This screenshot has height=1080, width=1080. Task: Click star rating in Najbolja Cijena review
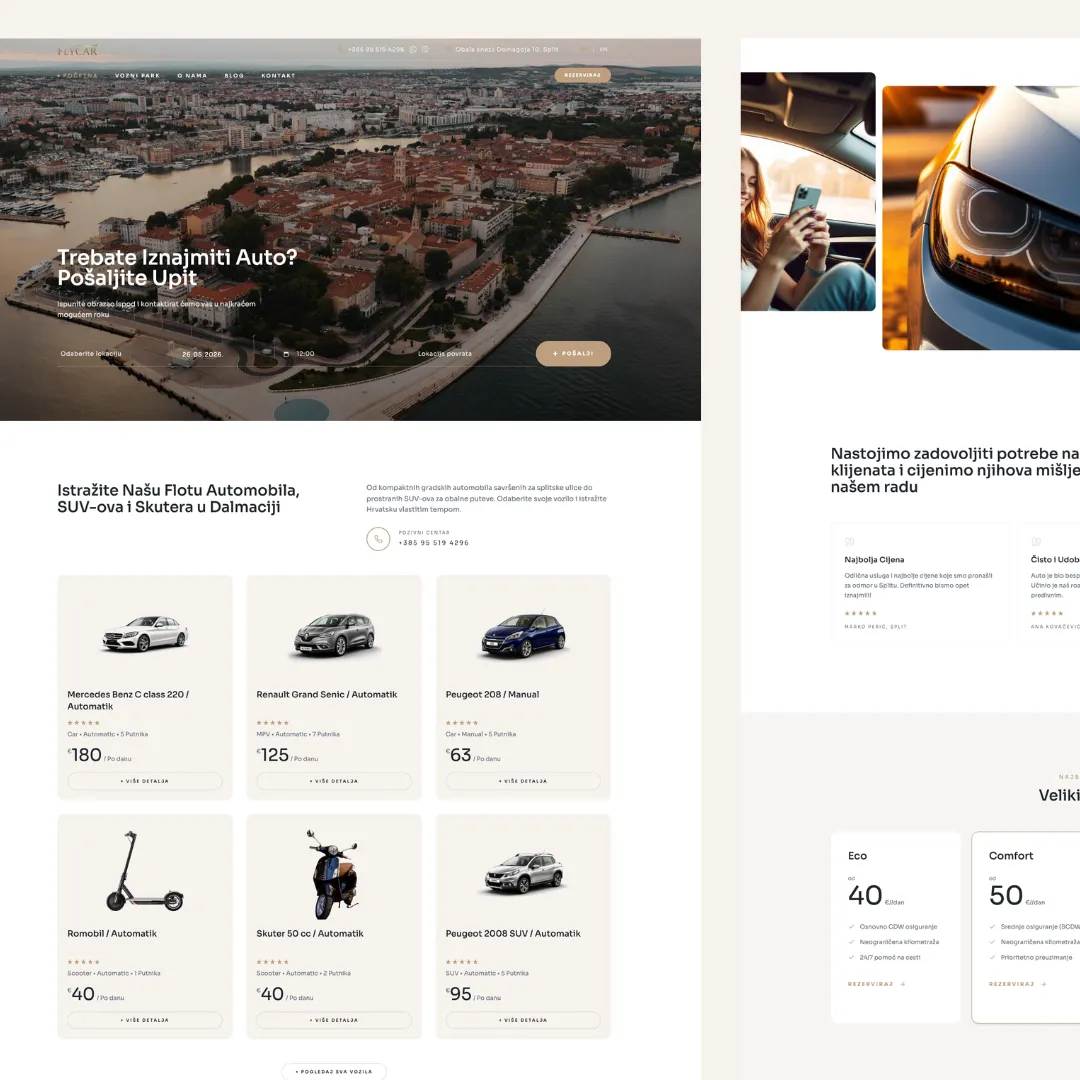tap(860, 613)
